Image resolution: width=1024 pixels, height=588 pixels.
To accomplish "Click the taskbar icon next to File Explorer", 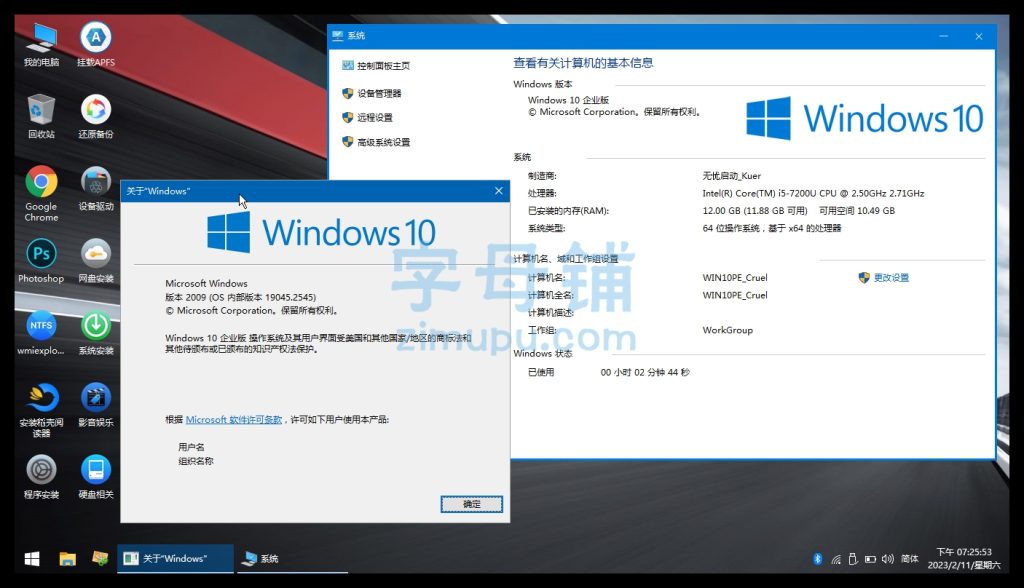I will point(100,559).
